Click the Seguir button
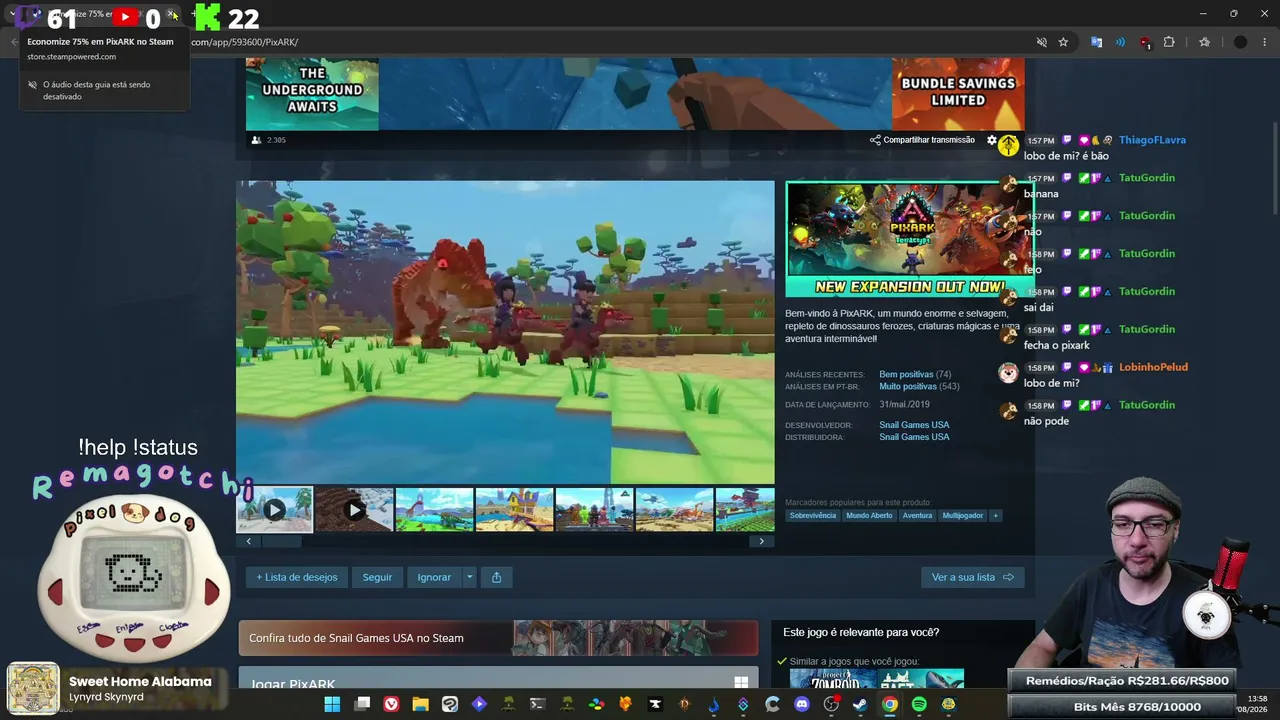Screen dimensions: 1280x720 [x=377, y=577]
